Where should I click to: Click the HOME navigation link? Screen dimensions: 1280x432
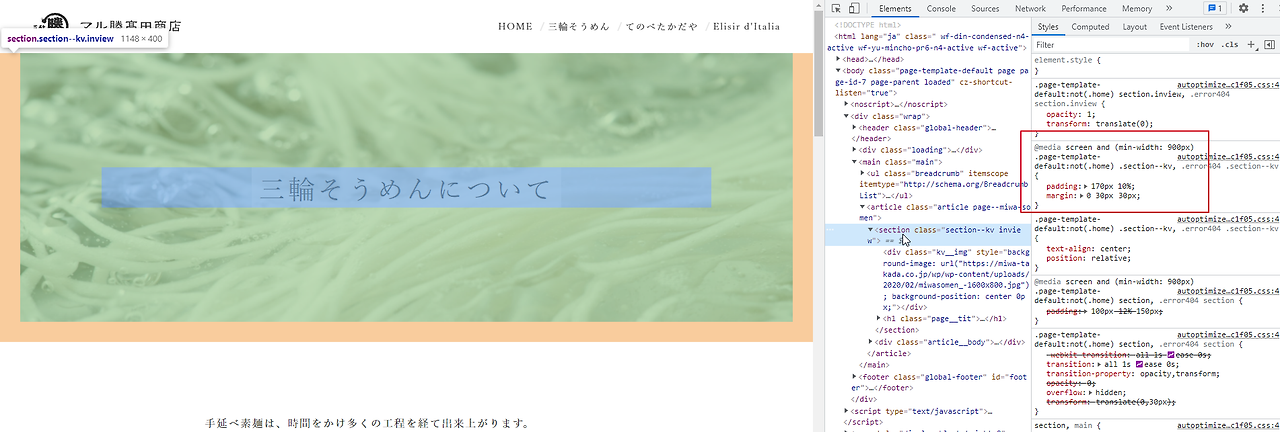pos(515,26)
